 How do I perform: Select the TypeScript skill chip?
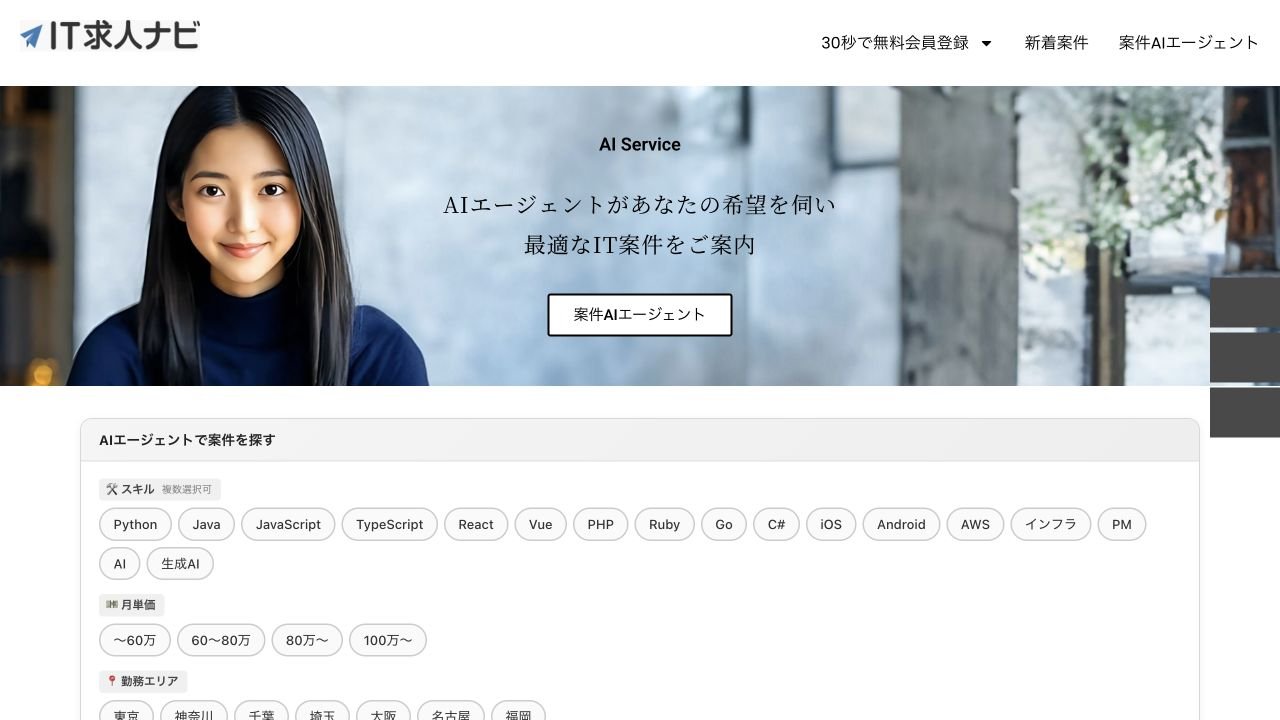(390, 525)
